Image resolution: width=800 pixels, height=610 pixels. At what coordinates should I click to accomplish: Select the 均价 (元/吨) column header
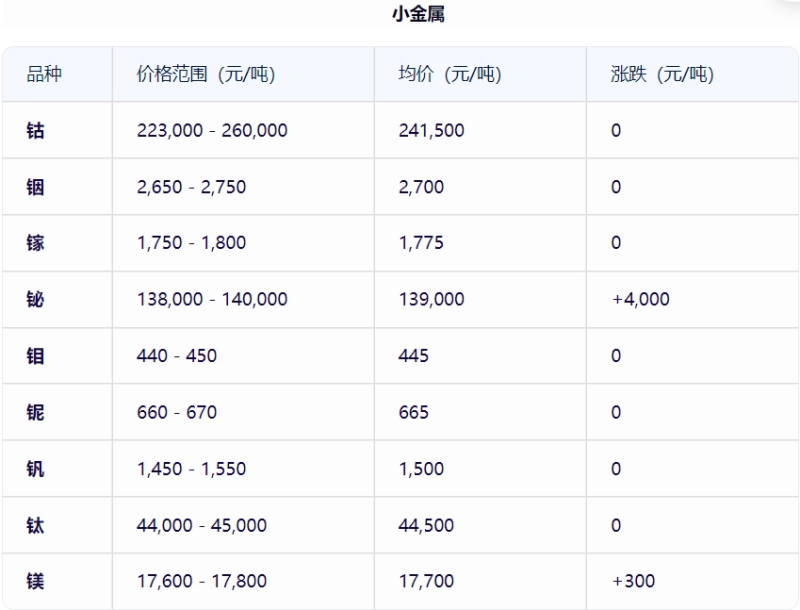(x=450, y=74)
